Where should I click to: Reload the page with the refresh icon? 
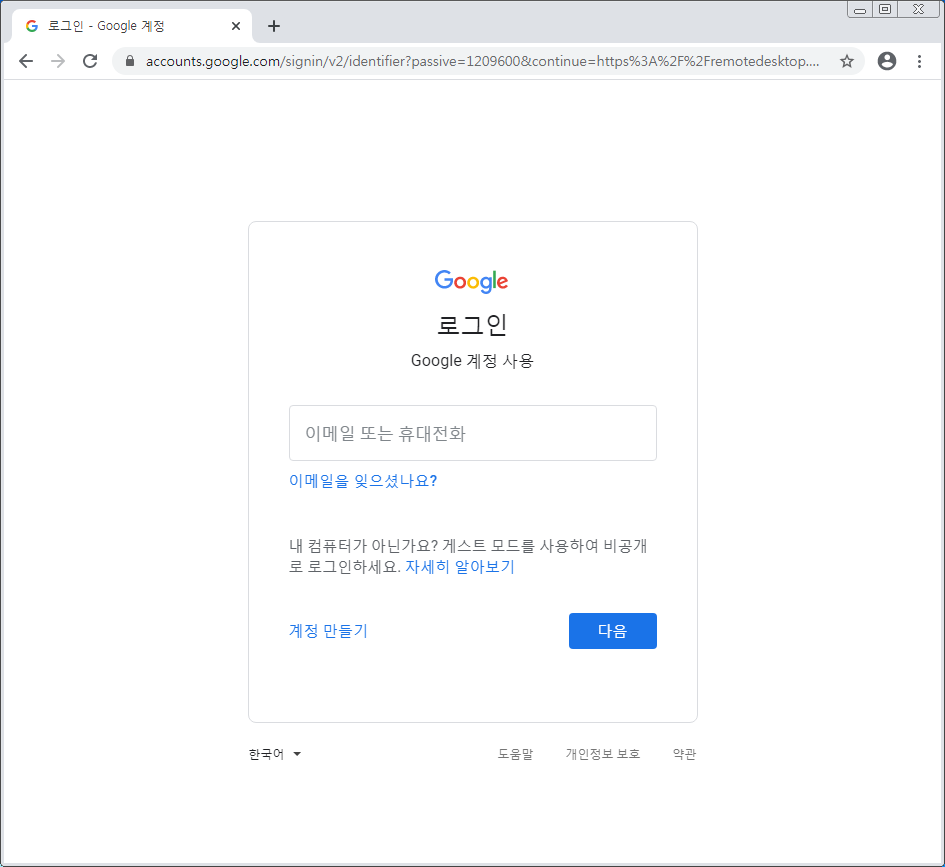(90, 61)
